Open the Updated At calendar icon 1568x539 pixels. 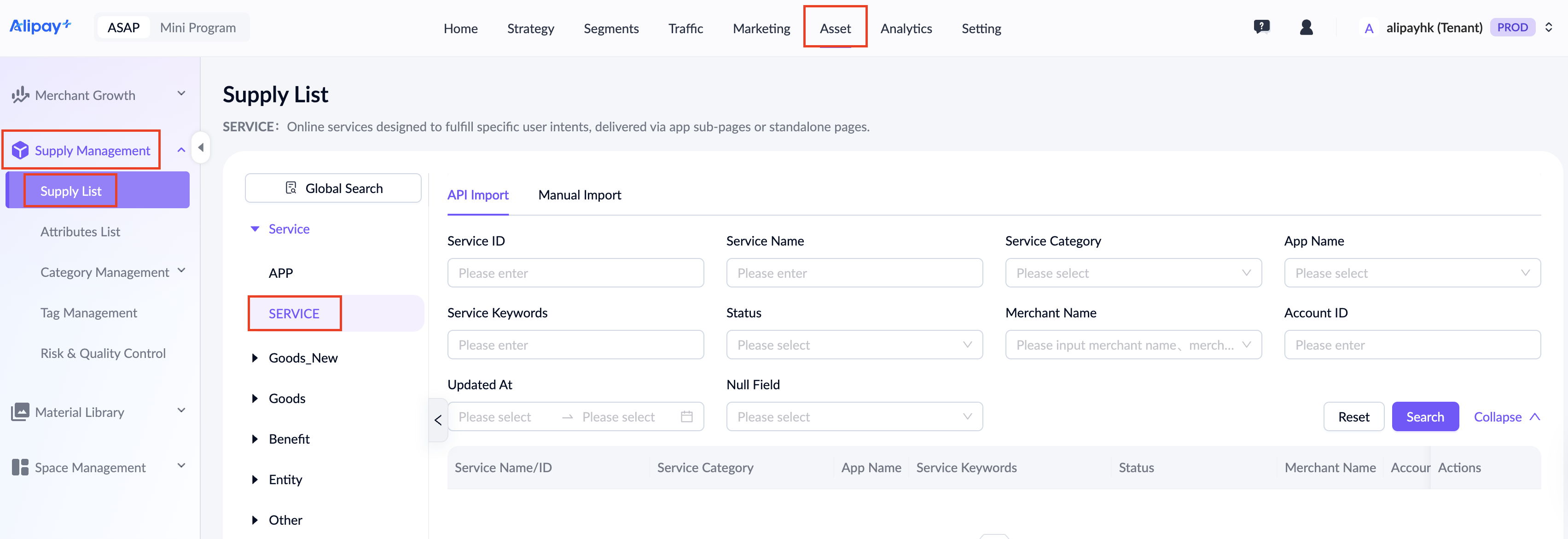click(x=686, y=416)
